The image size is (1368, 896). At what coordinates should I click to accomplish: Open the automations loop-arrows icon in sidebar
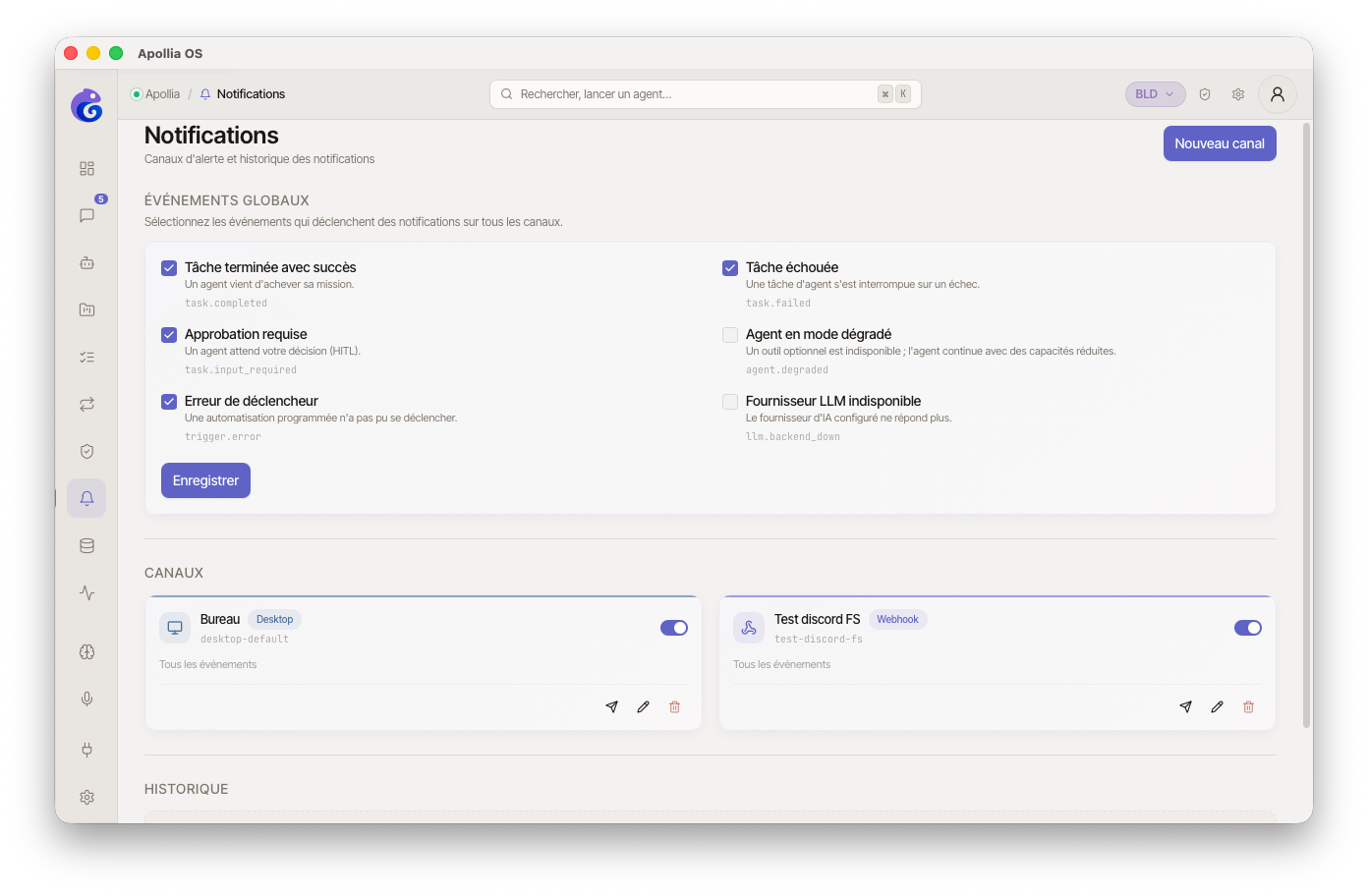86,404
